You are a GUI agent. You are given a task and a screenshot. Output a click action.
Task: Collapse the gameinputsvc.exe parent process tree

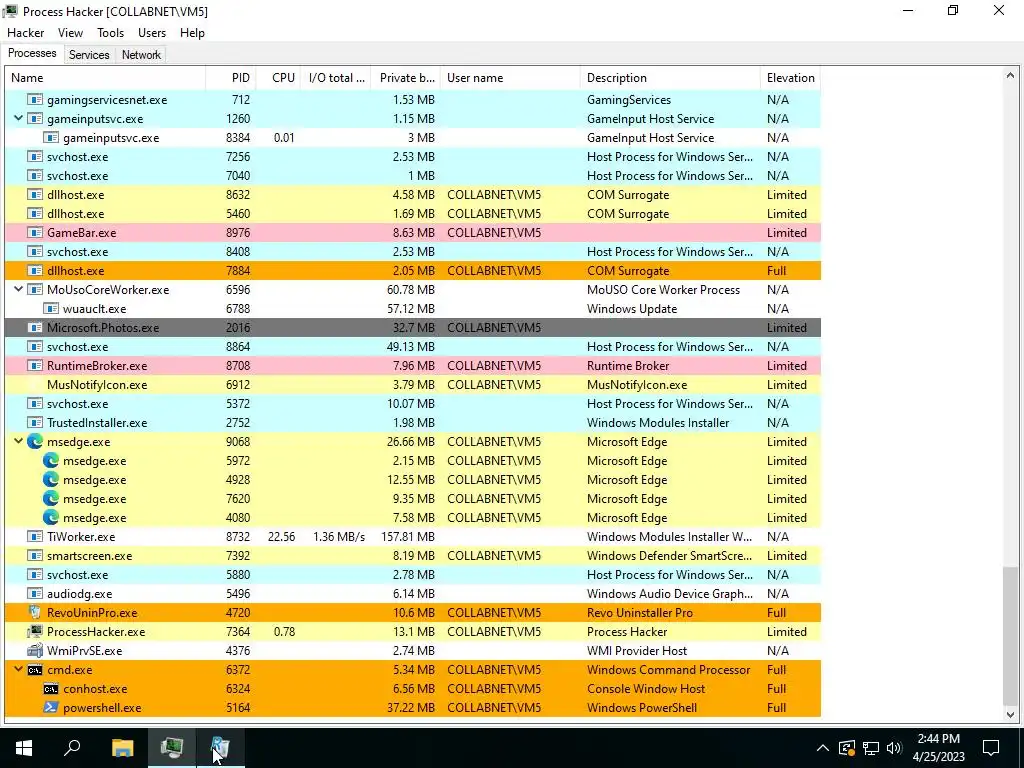[18, 118]
